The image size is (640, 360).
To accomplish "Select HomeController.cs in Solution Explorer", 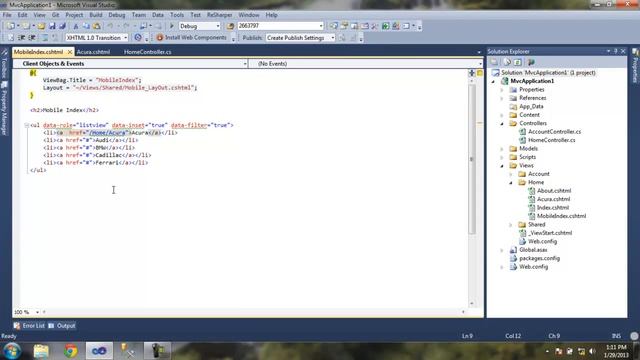I will [x=551, y=140].
